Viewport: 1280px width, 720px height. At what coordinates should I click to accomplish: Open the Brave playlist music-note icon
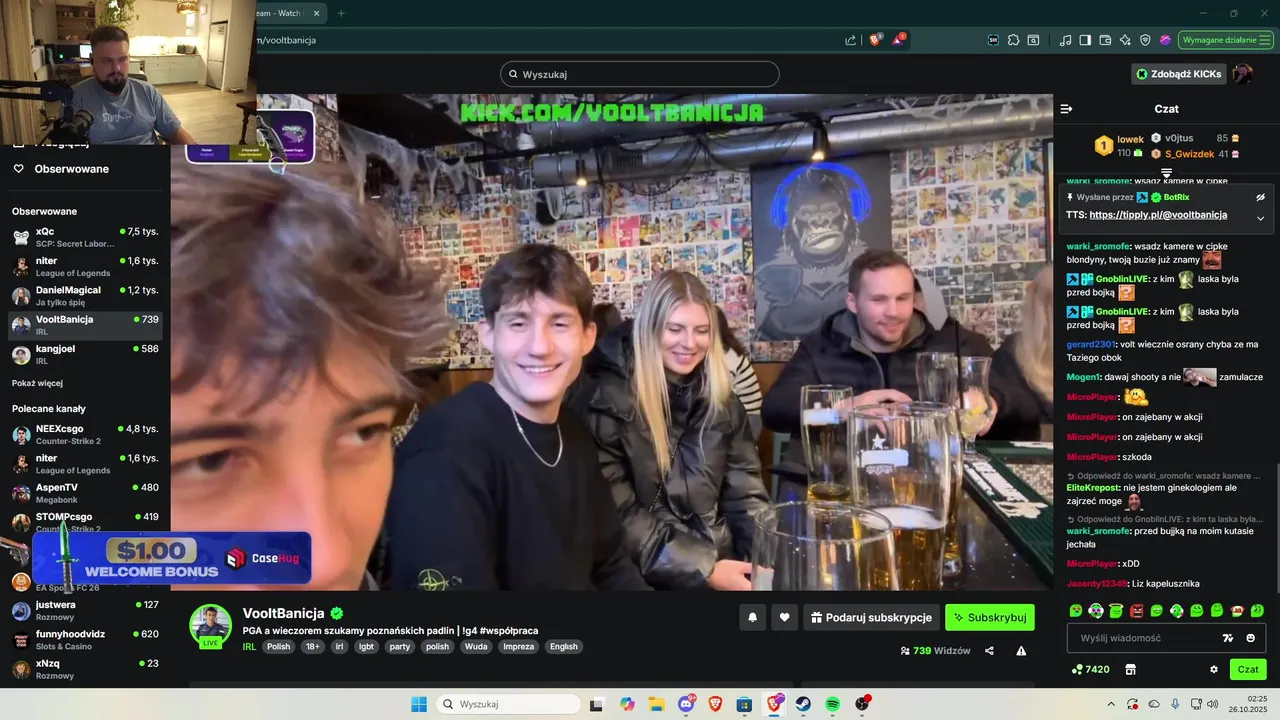pos(1065,40)
